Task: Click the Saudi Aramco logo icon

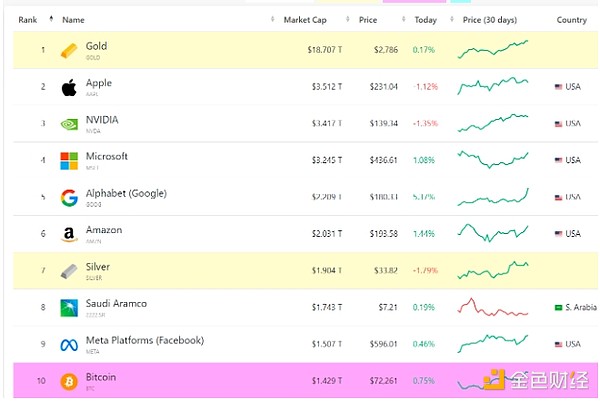Action: [69, 308]
